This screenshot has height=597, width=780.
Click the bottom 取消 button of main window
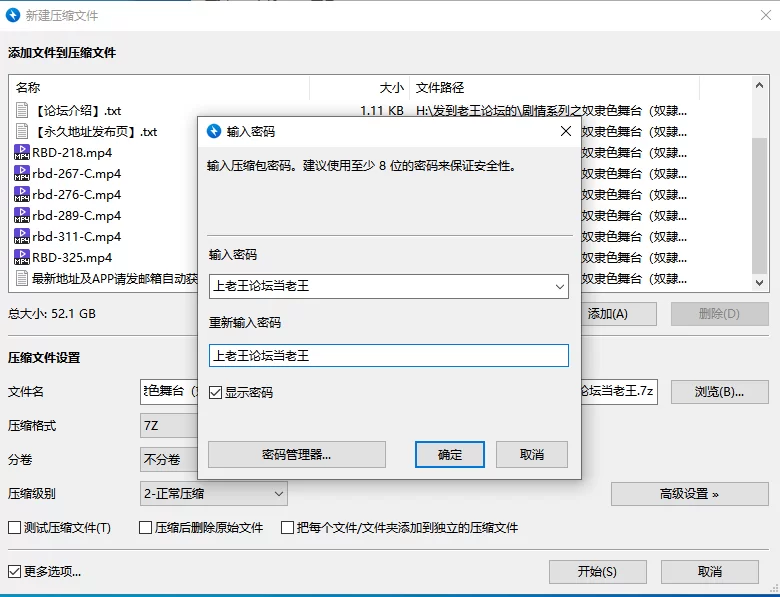[709, 572]
